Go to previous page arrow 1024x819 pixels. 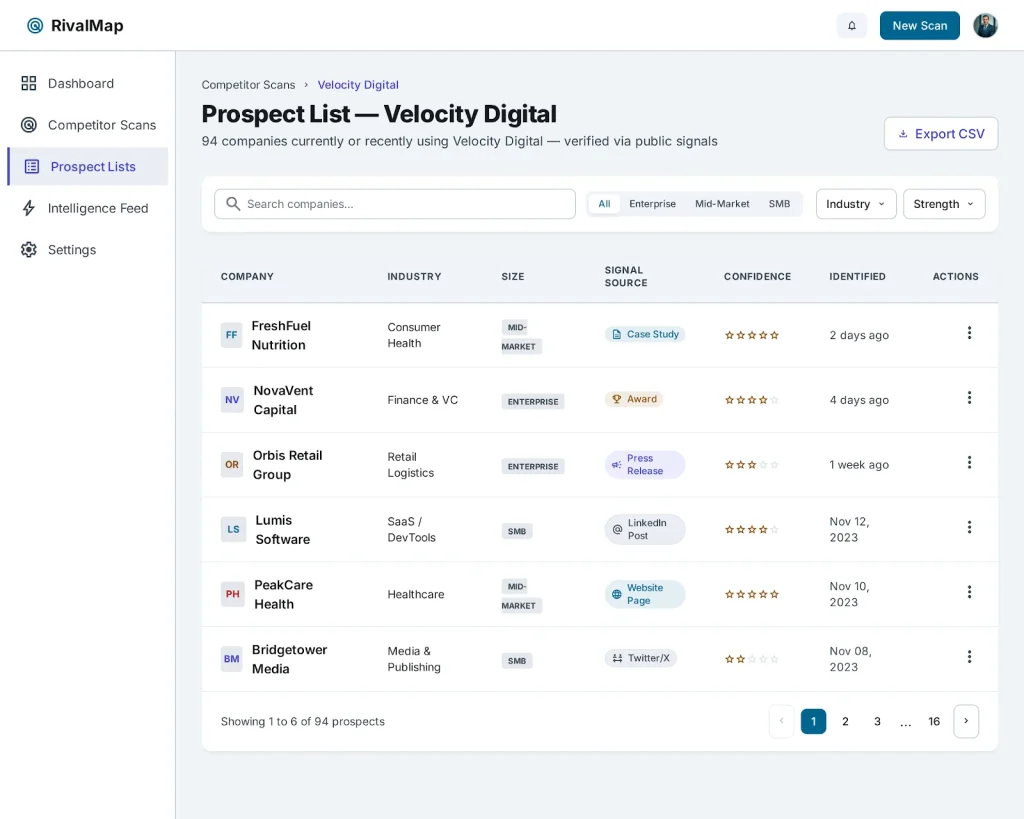tap(782, 721)
